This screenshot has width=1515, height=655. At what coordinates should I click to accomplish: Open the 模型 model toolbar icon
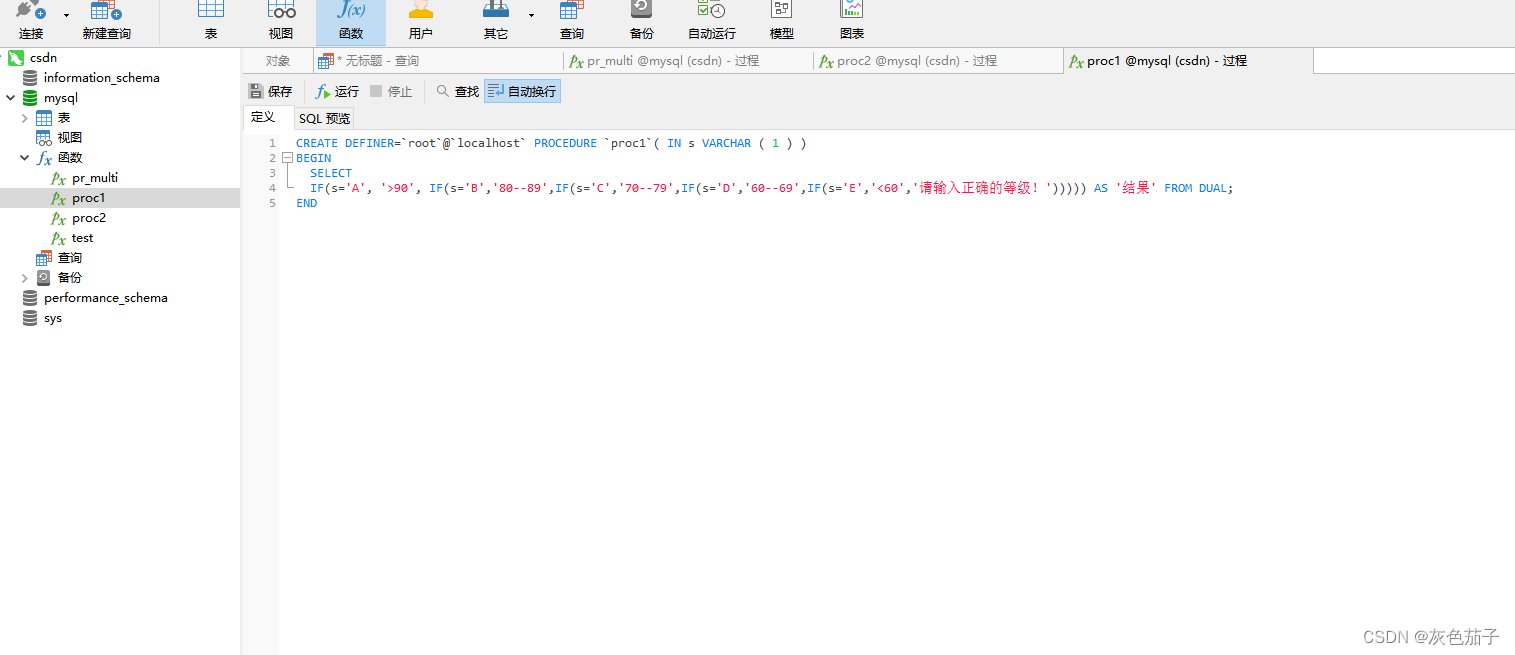[782, 21]
